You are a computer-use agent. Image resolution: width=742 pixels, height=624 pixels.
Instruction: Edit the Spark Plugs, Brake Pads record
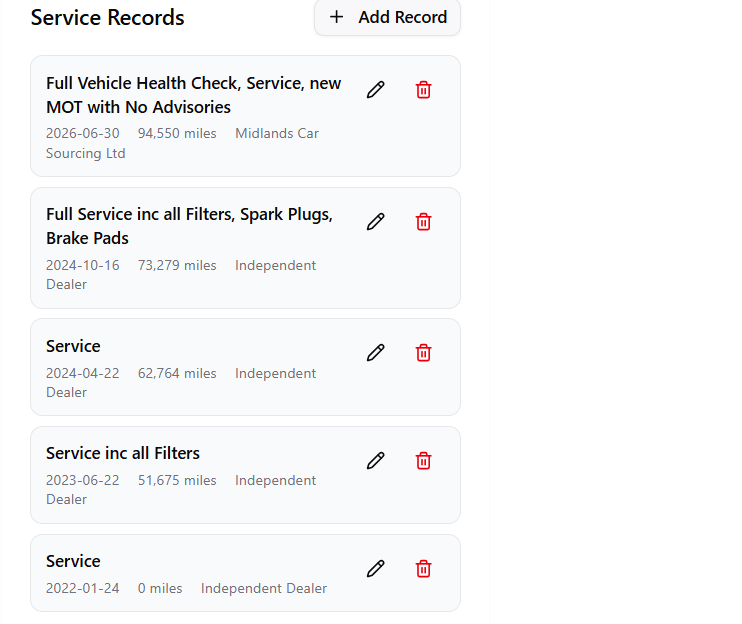(x=376, y=221)
